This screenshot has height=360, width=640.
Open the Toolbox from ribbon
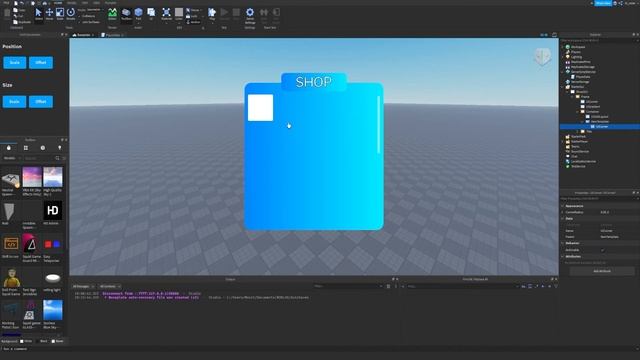tap(126, 14)
